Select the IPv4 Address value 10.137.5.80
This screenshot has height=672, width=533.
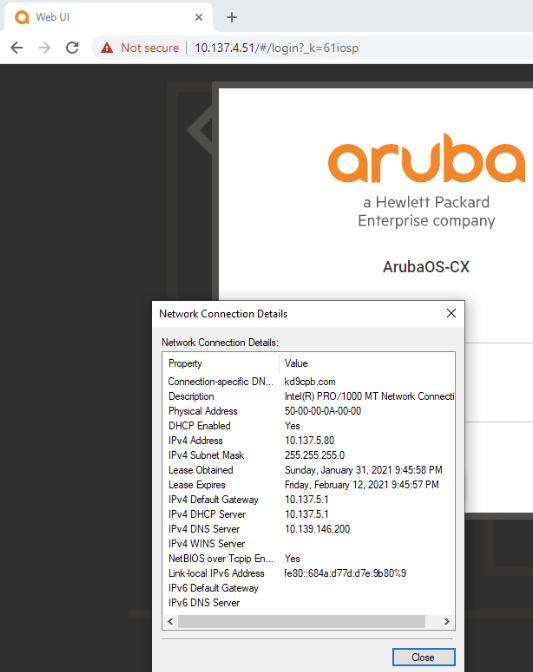coord(309,440)
